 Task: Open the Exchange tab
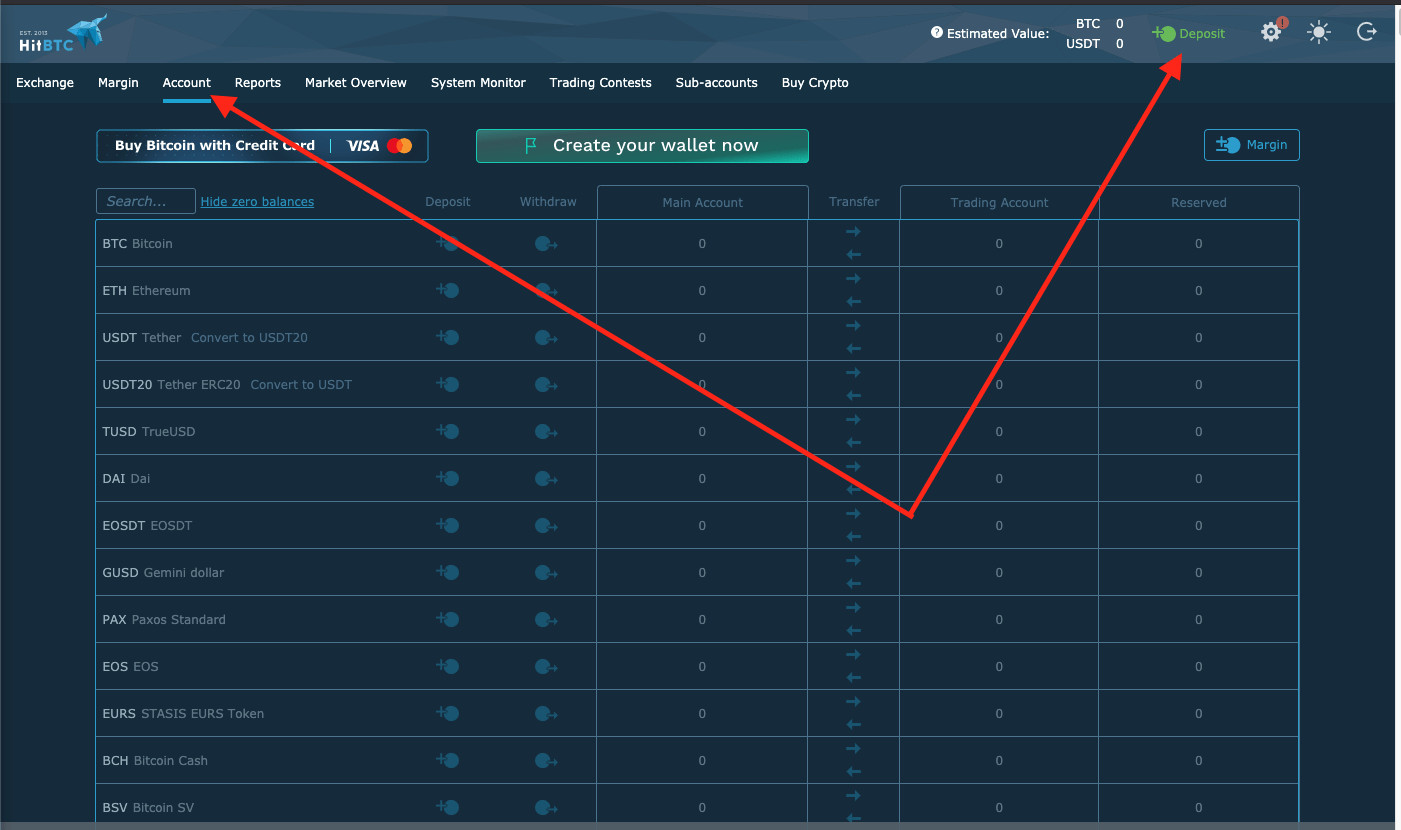click(45, 83)
